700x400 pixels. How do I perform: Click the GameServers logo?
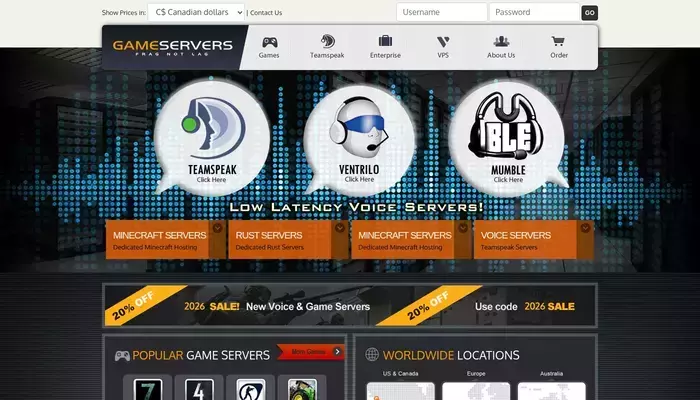(x=172, y=47)
